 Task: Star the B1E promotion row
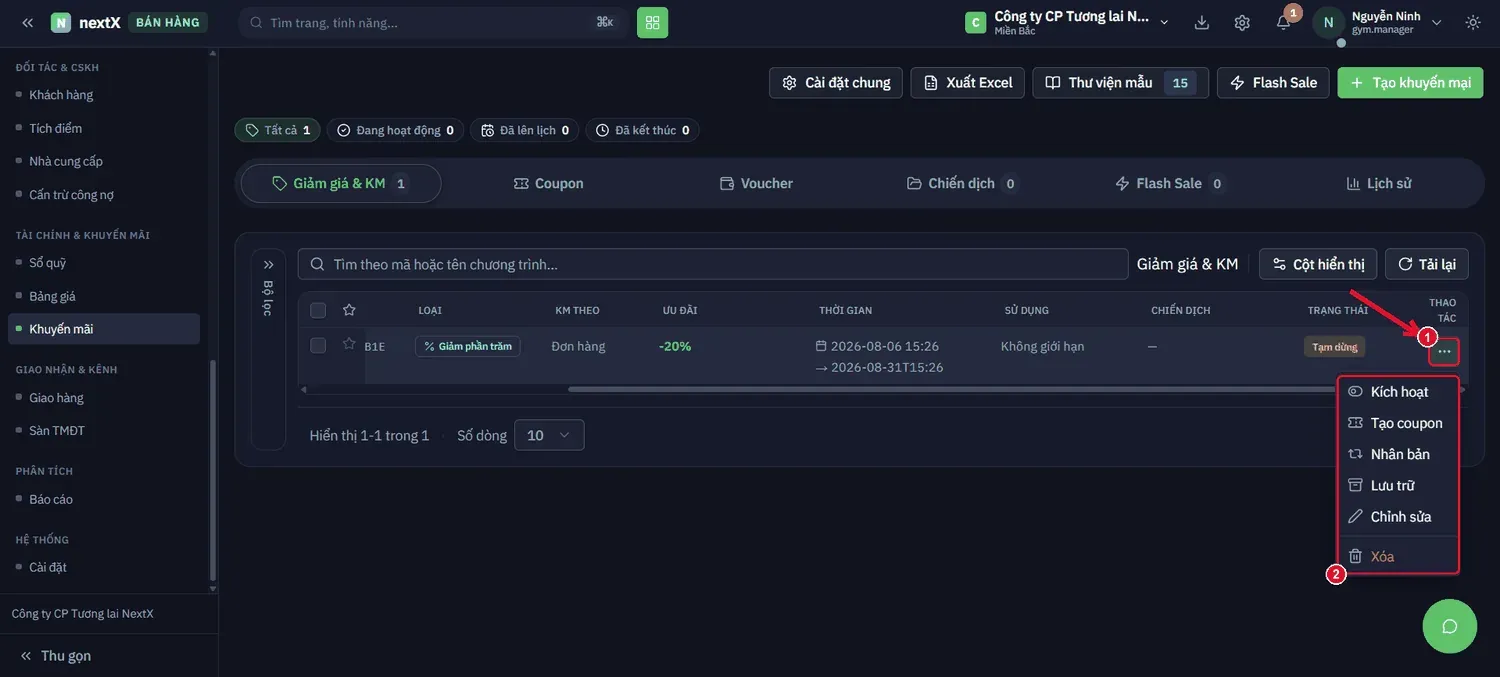349,344
